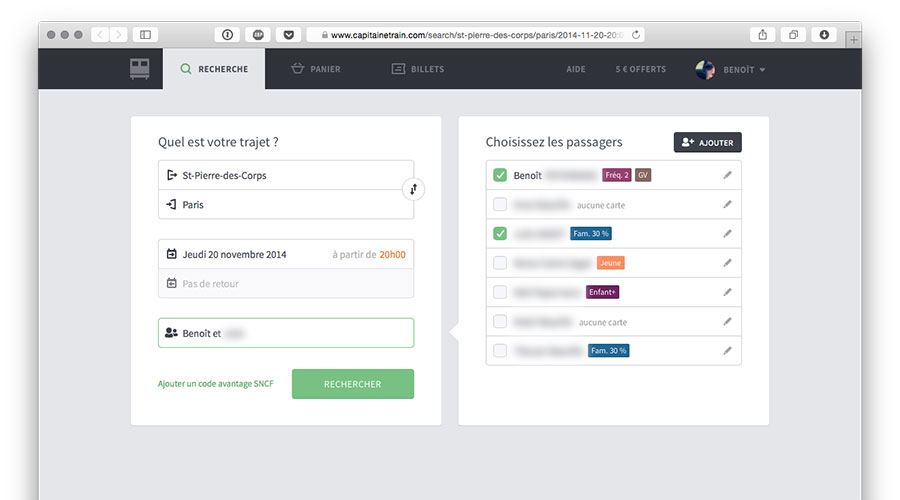Click the Pocket extension icon

click(289, 35)
